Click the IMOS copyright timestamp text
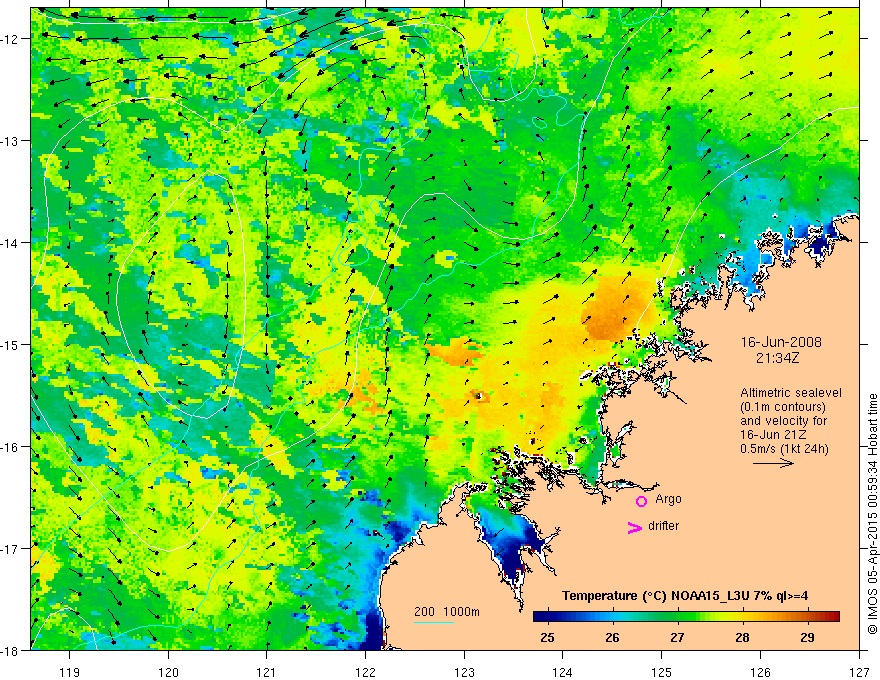 pos(872,514)
